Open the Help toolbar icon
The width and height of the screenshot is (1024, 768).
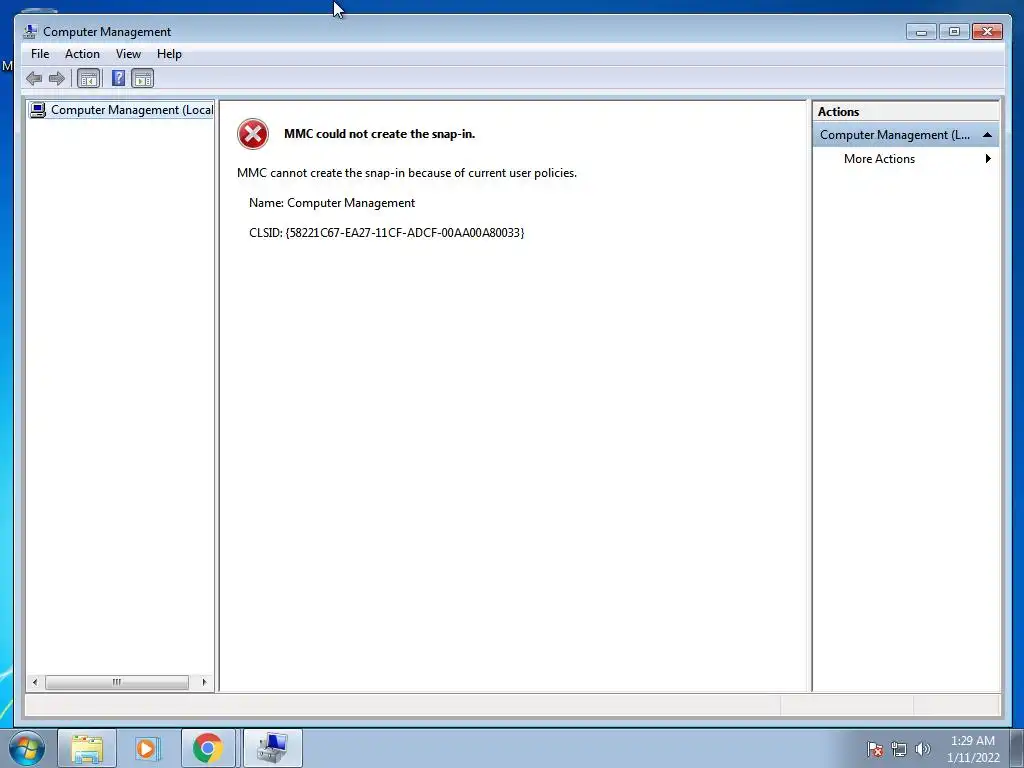[x=118, y=78]
